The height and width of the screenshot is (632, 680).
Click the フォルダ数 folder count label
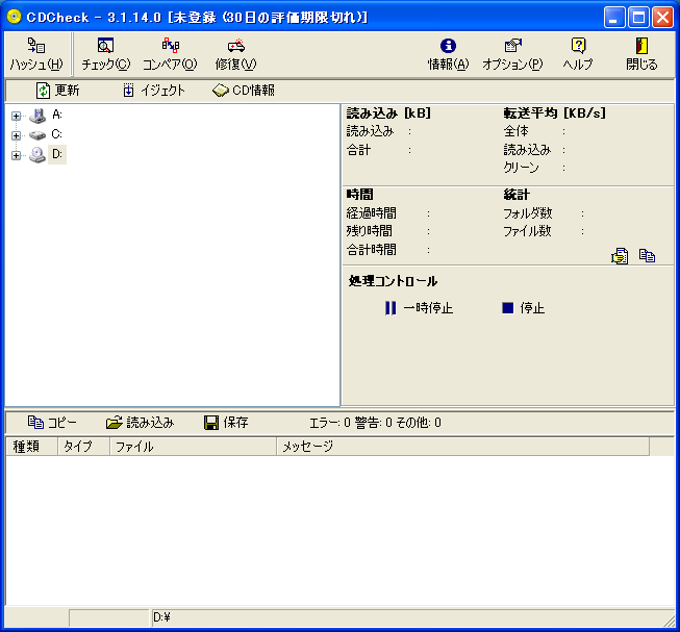(527, 213)
